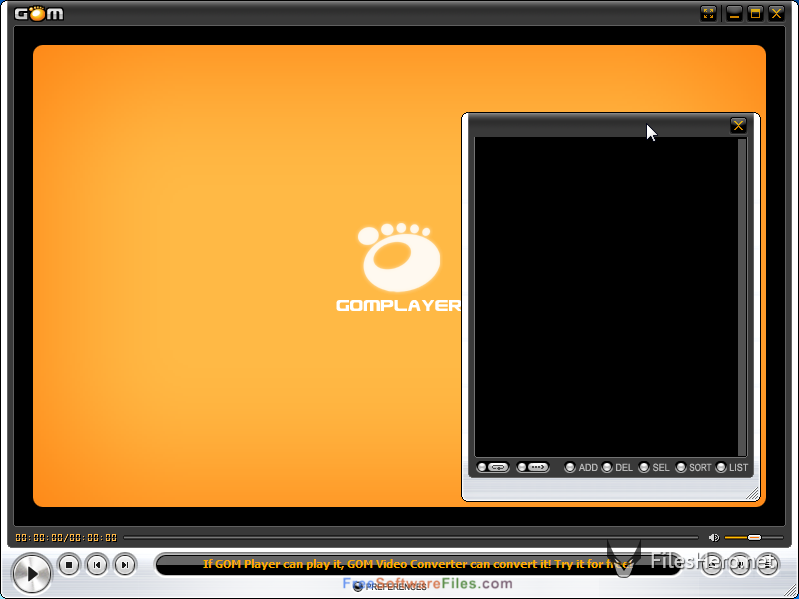
Task: Open the GOM logo menu
Action: point(39,13)
